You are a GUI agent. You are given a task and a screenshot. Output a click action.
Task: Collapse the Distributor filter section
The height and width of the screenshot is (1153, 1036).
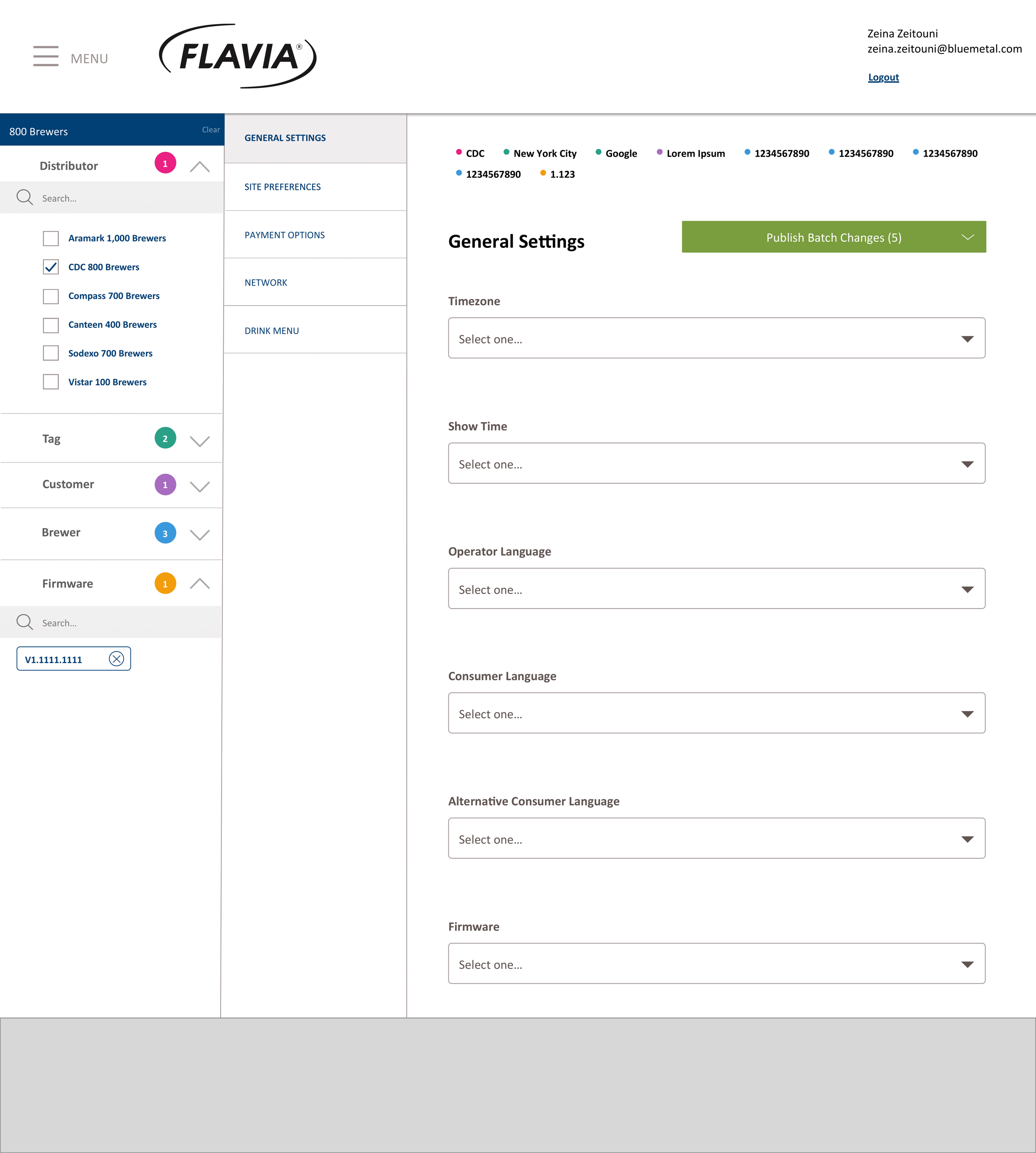(199, 166)
